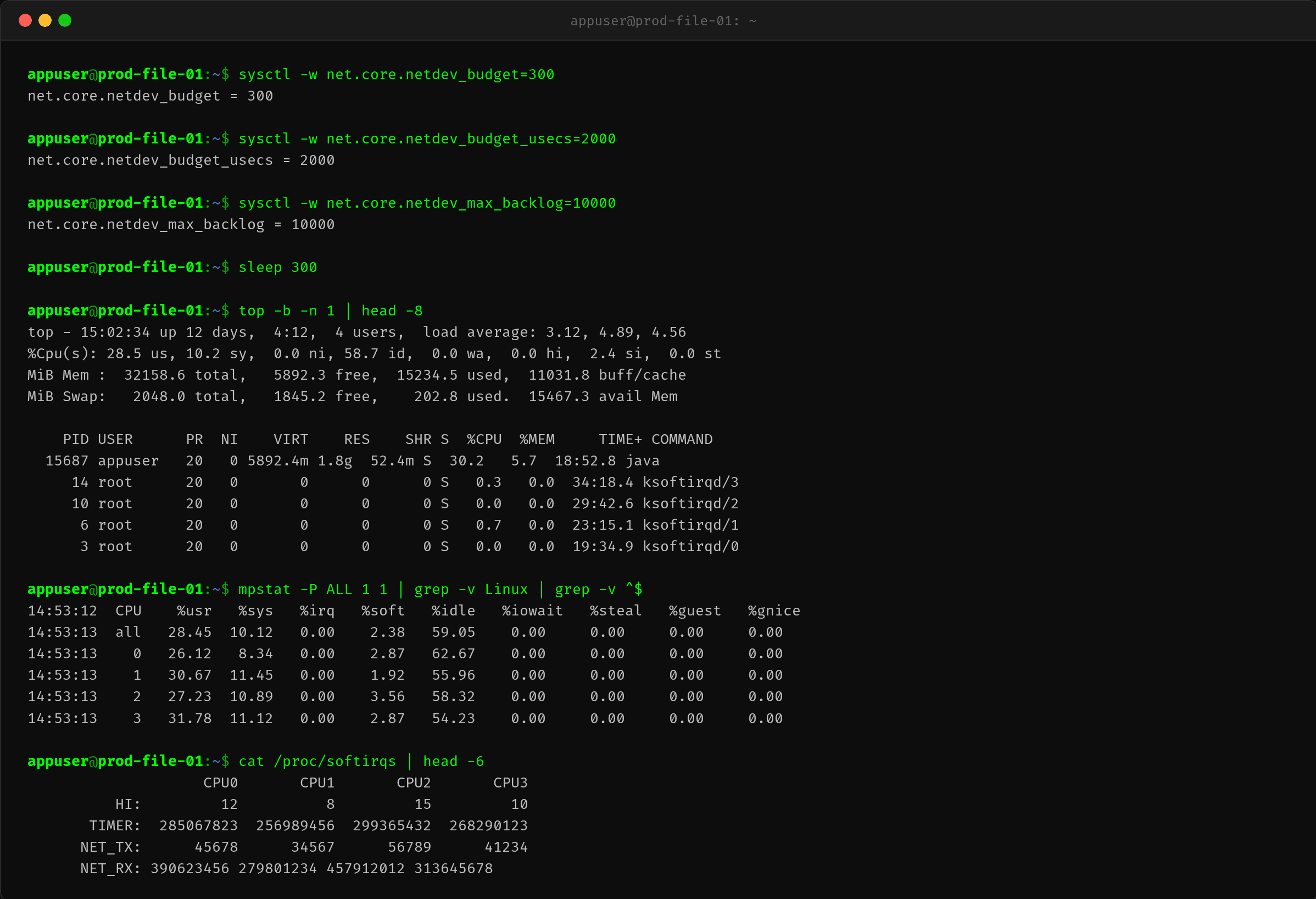Viewport: 1316px width, 899px height.
Task: Click NET_TX CPU3 count 41234
Action: 506,847
